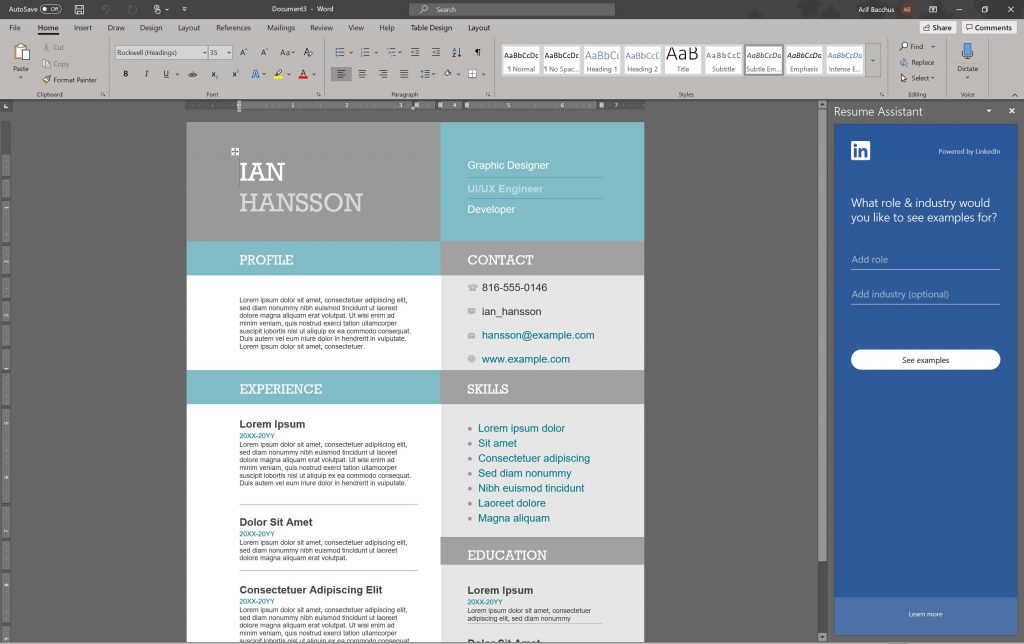Expand the underline style dropdown
The width and height of the screenshot is (1024, 644).
point(177,74)
